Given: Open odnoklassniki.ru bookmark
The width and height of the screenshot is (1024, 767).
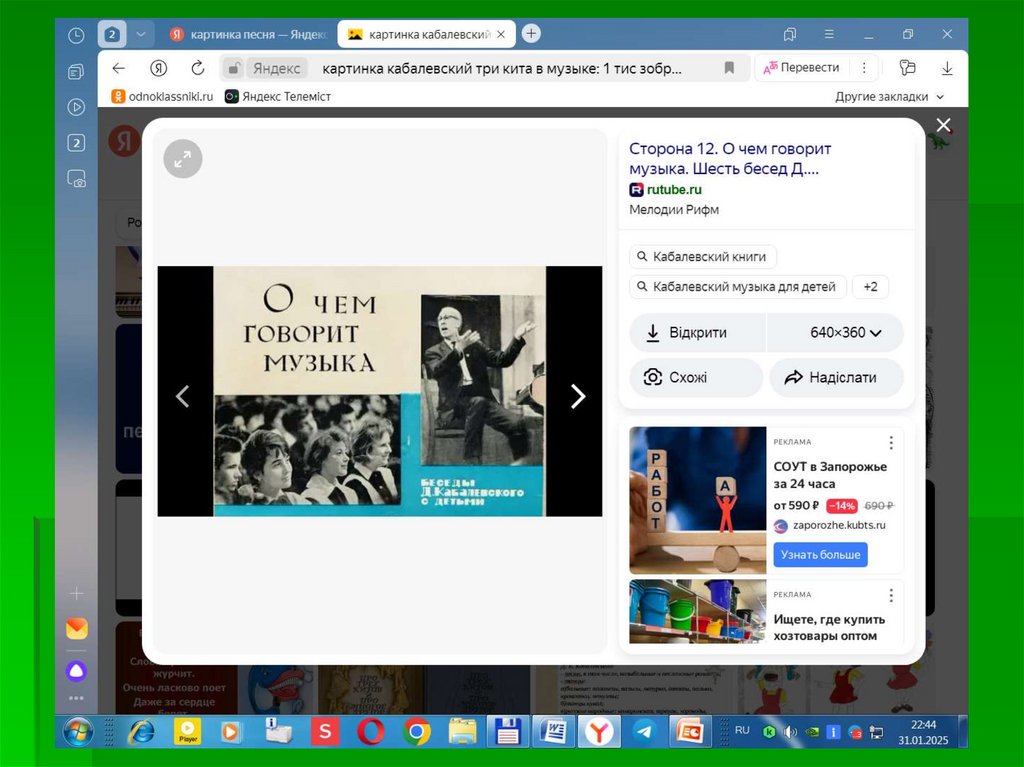Looking at the screenshot, I should (x=163, y=97).
